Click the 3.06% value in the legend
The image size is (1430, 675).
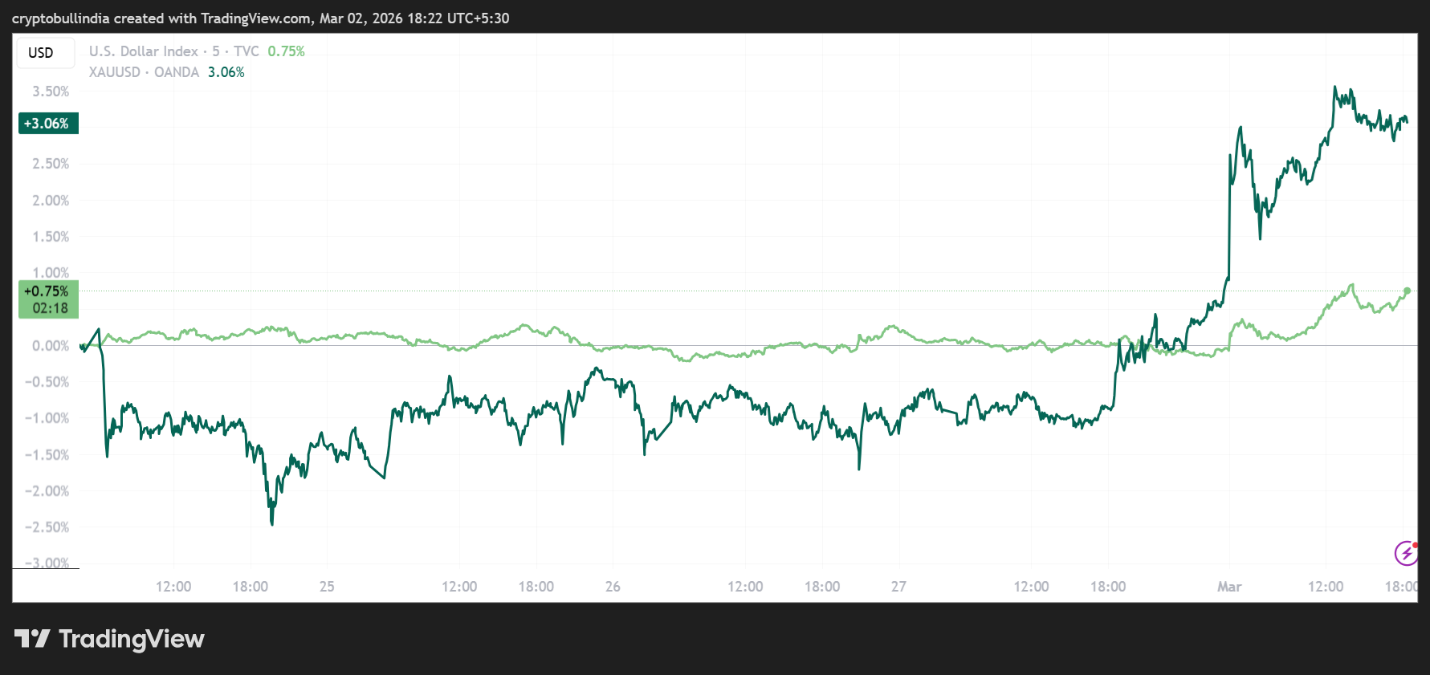pos(225,72)
